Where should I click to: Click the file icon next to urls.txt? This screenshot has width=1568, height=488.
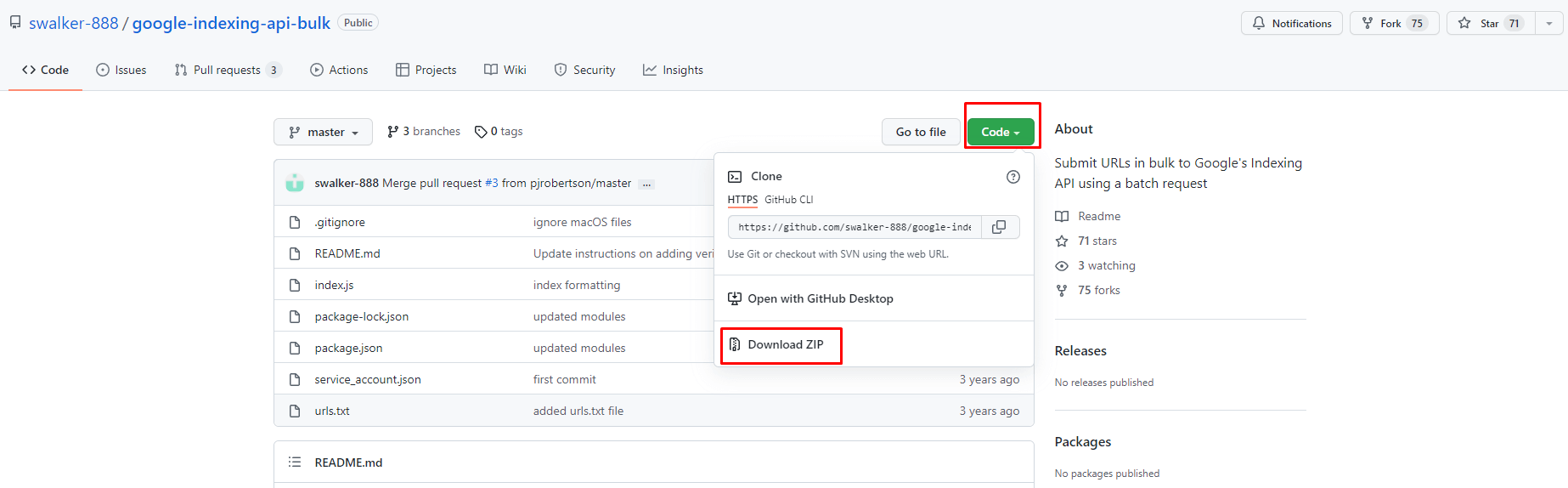click(295, 411)
